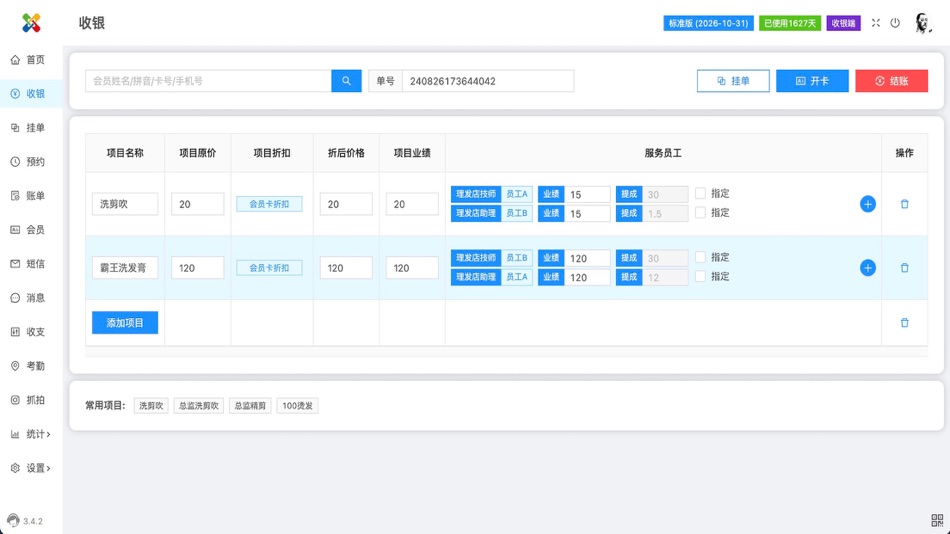Focus the member search field

(208, 81)
